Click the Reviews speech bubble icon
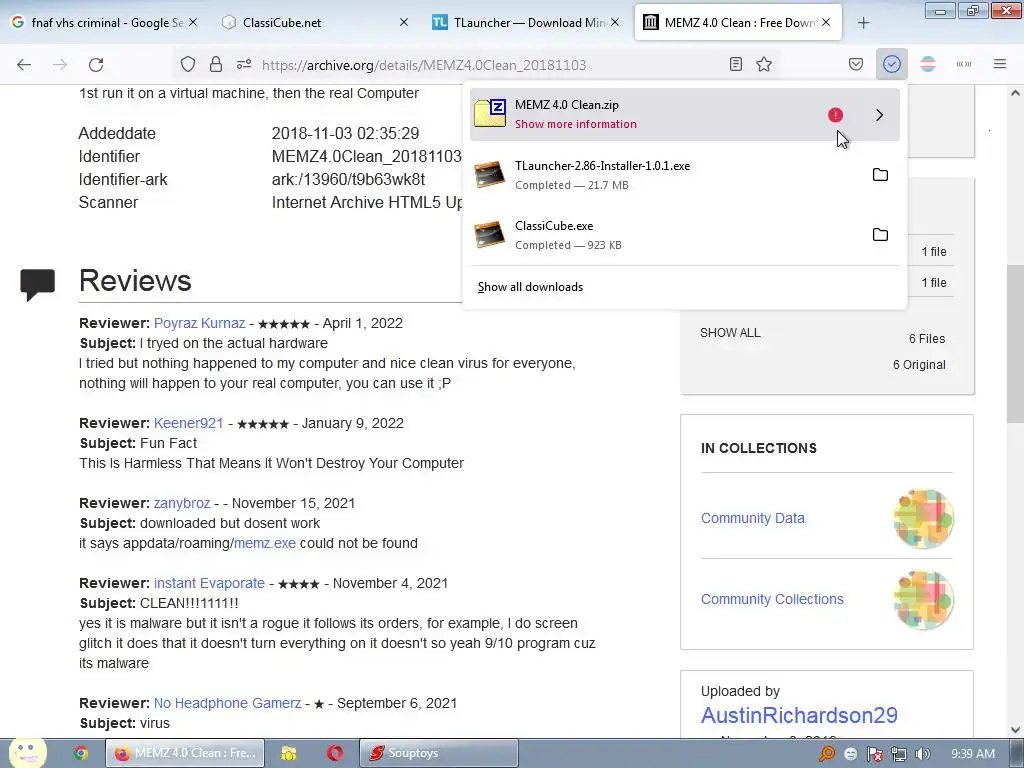The width and height of the screenshot is (1024, 768). coord(37,285)
